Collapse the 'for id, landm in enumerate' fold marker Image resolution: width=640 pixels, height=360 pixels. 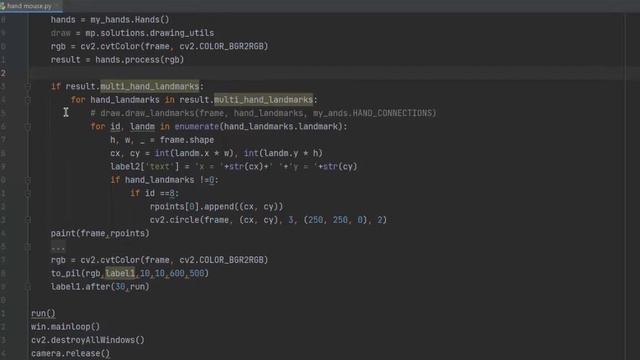pos(28,127)
